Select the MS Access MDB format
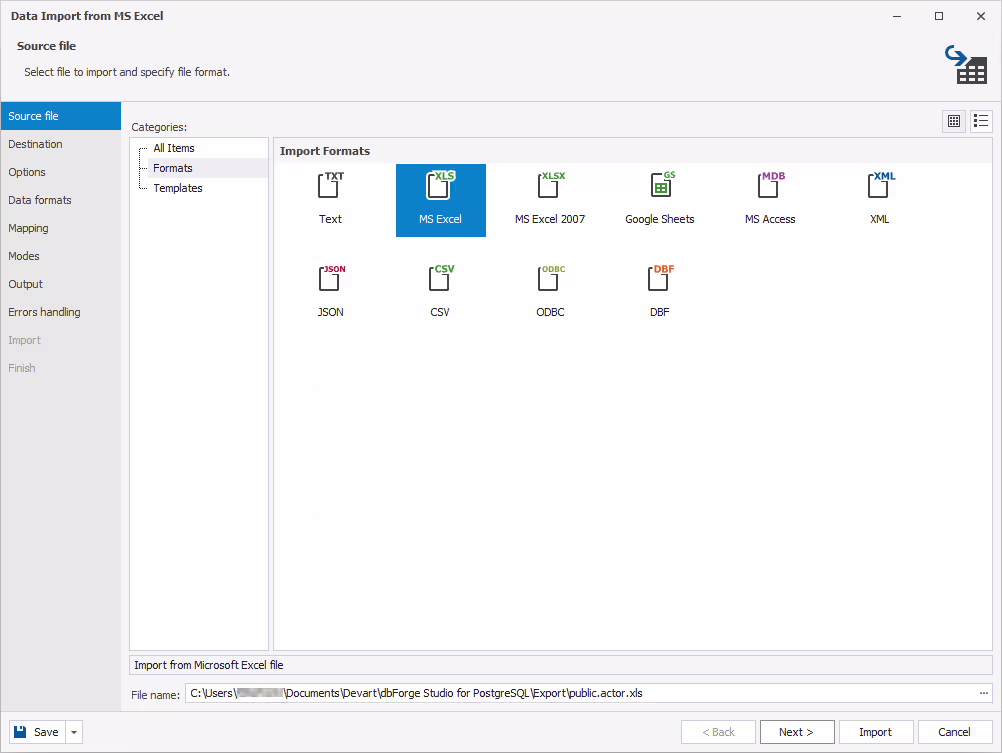The image size is (1002, 753). [770, 200]
